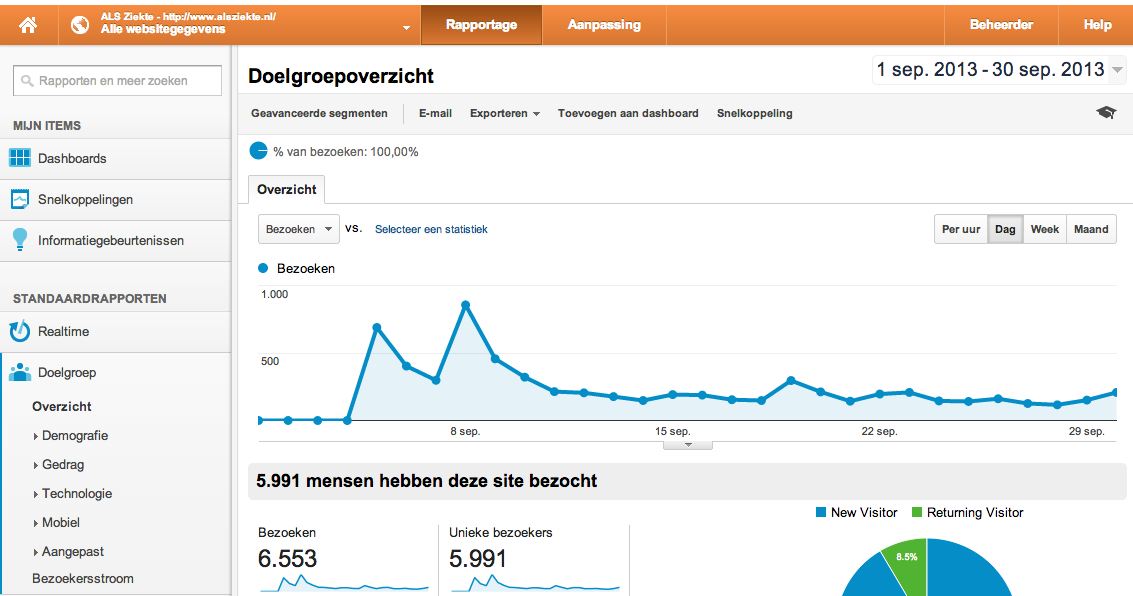The height and width of the screenshot is (596, 1133).
Task: Click the globe icon beside ALS Ziekte
Action: (79, 25)
